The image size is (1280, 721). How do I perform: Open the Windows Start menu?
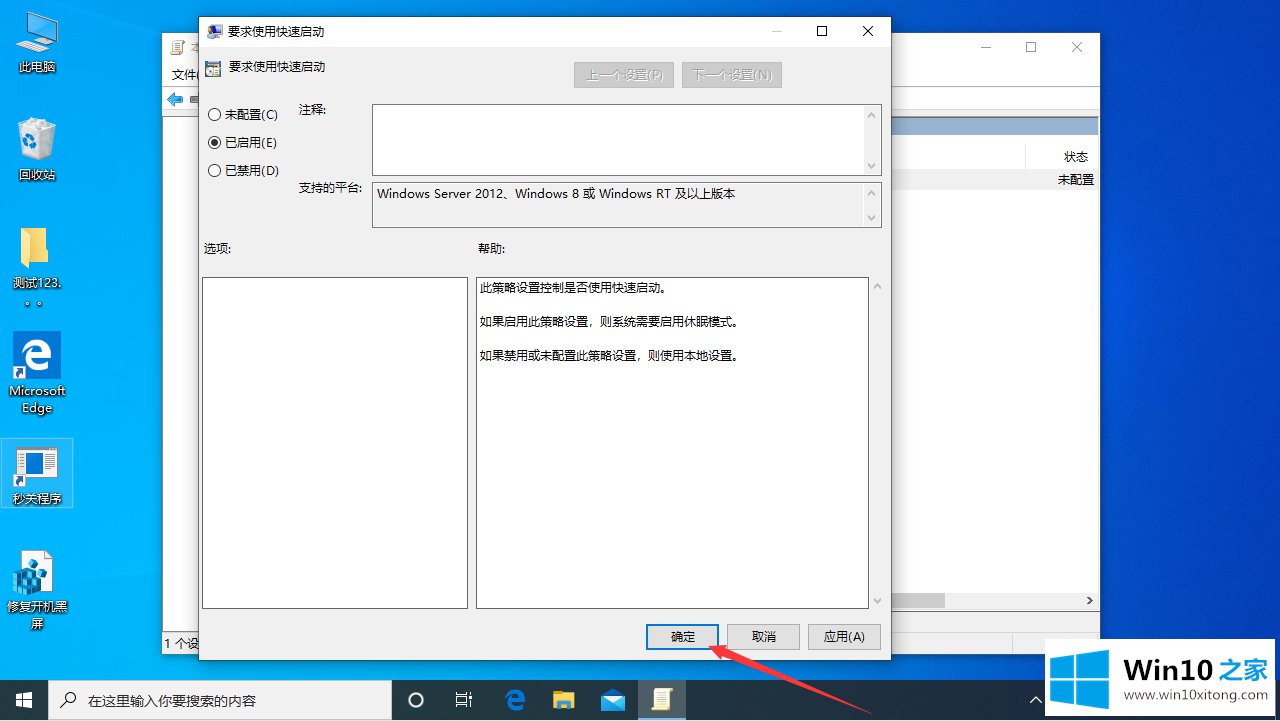23,700
